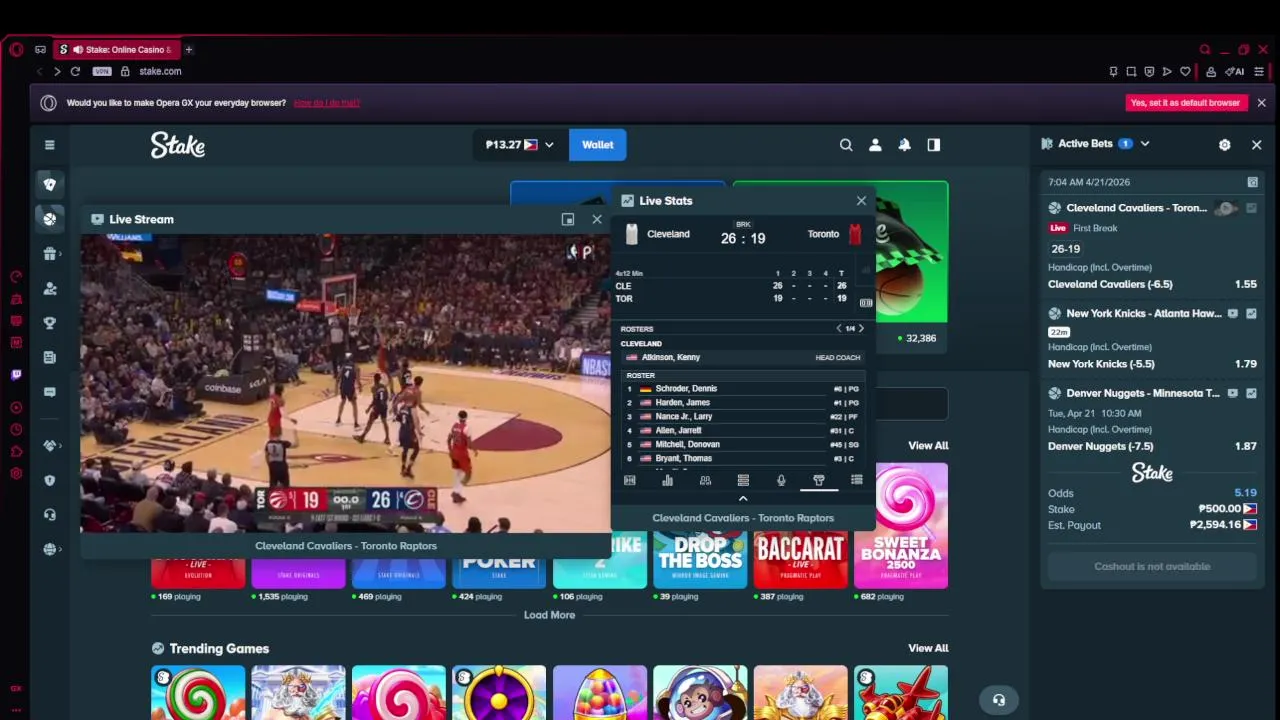Click Load More below the games
The image size is (1280, 720).
[549, 615]
